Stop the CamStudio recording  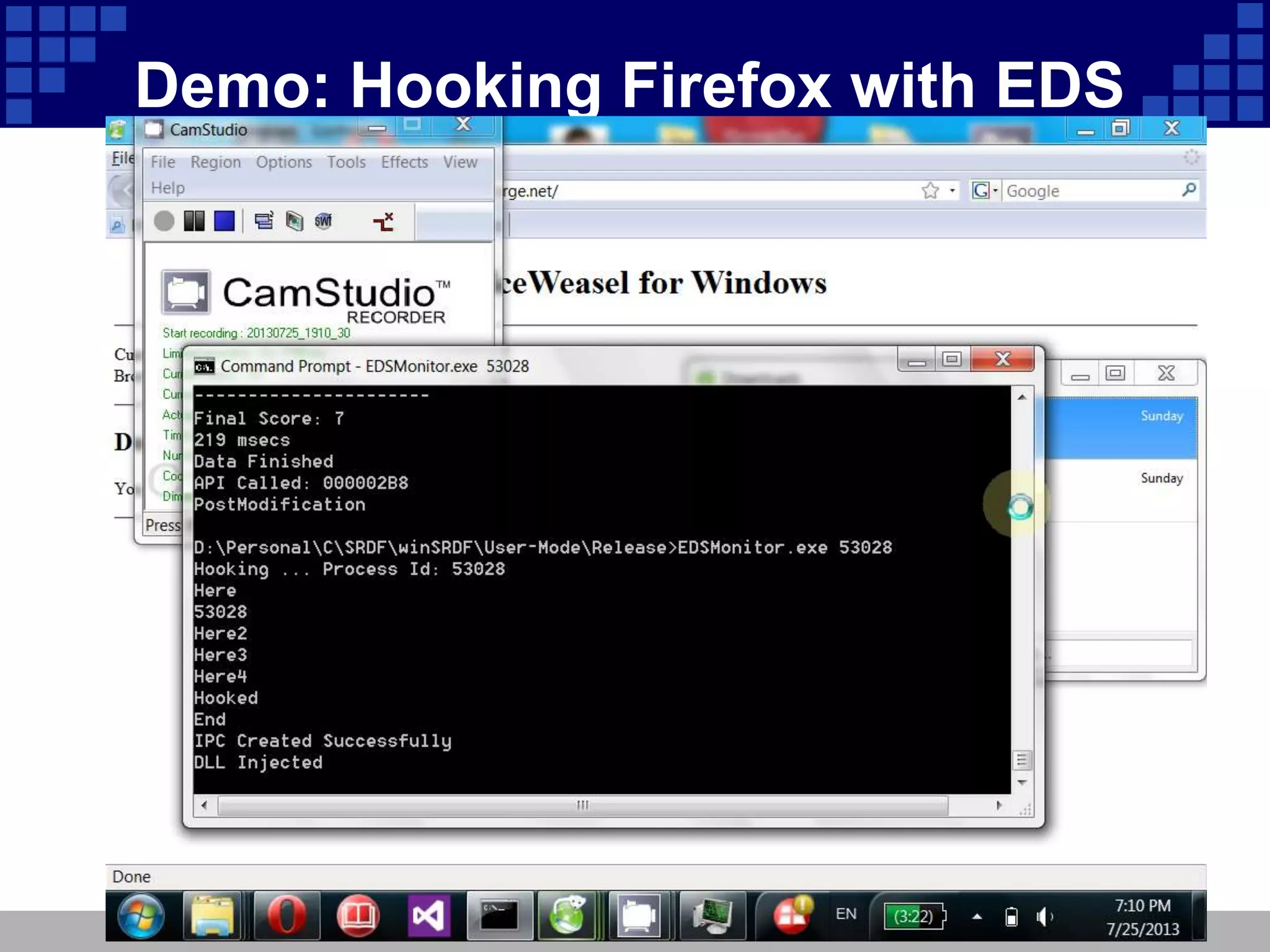click(x=224, y=221)
